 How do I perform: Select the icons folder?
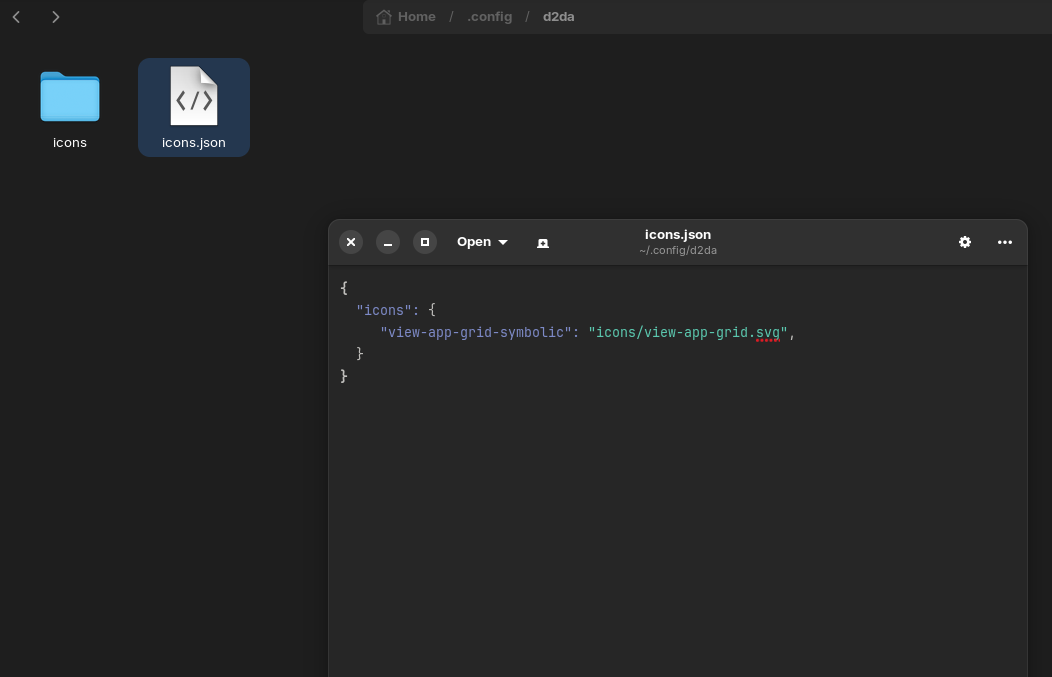click(70, 97)
